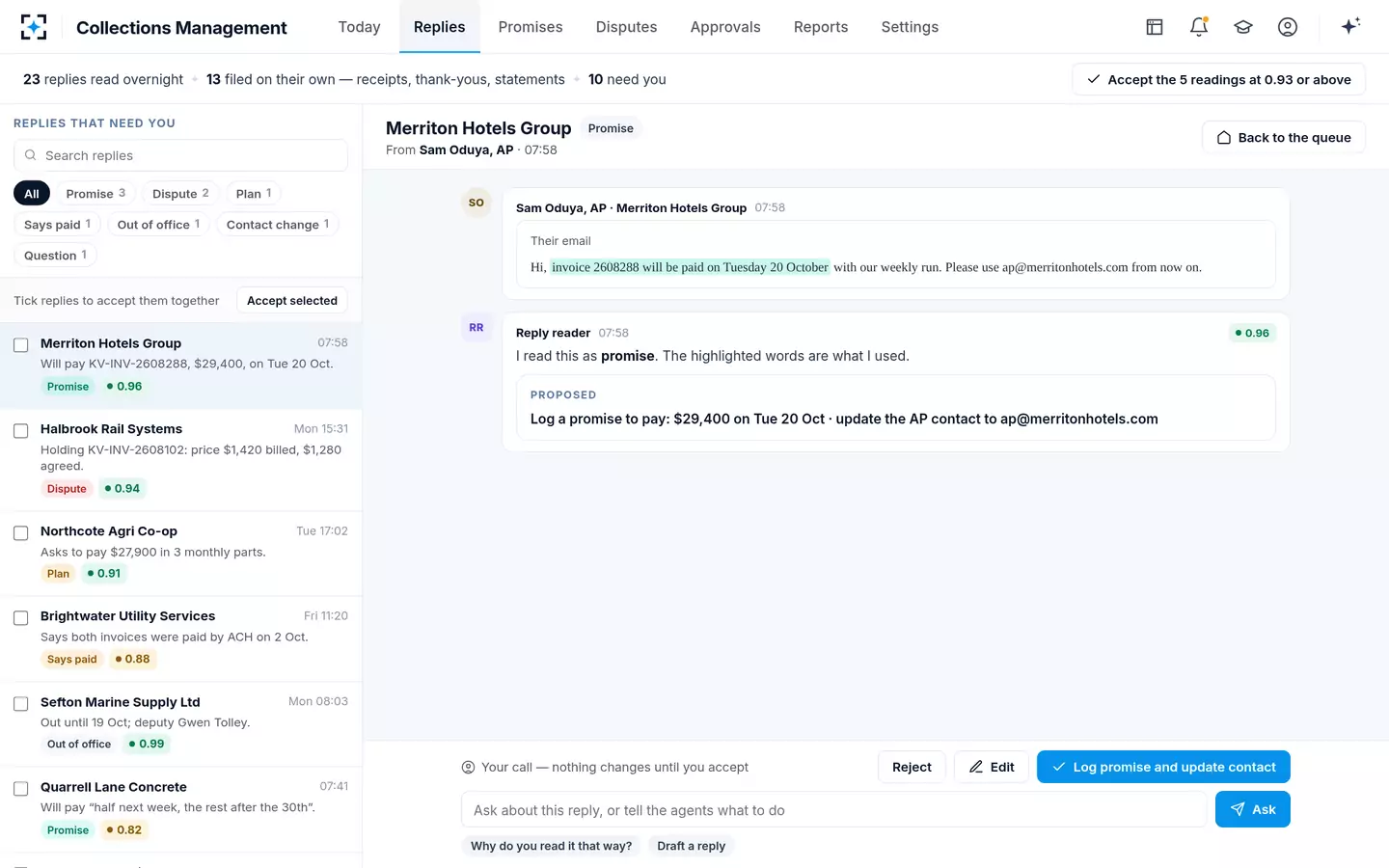Screen dimensions: 1389x868
Task: Click the Collections Management logo icon
Action: [x=34, y=27]
